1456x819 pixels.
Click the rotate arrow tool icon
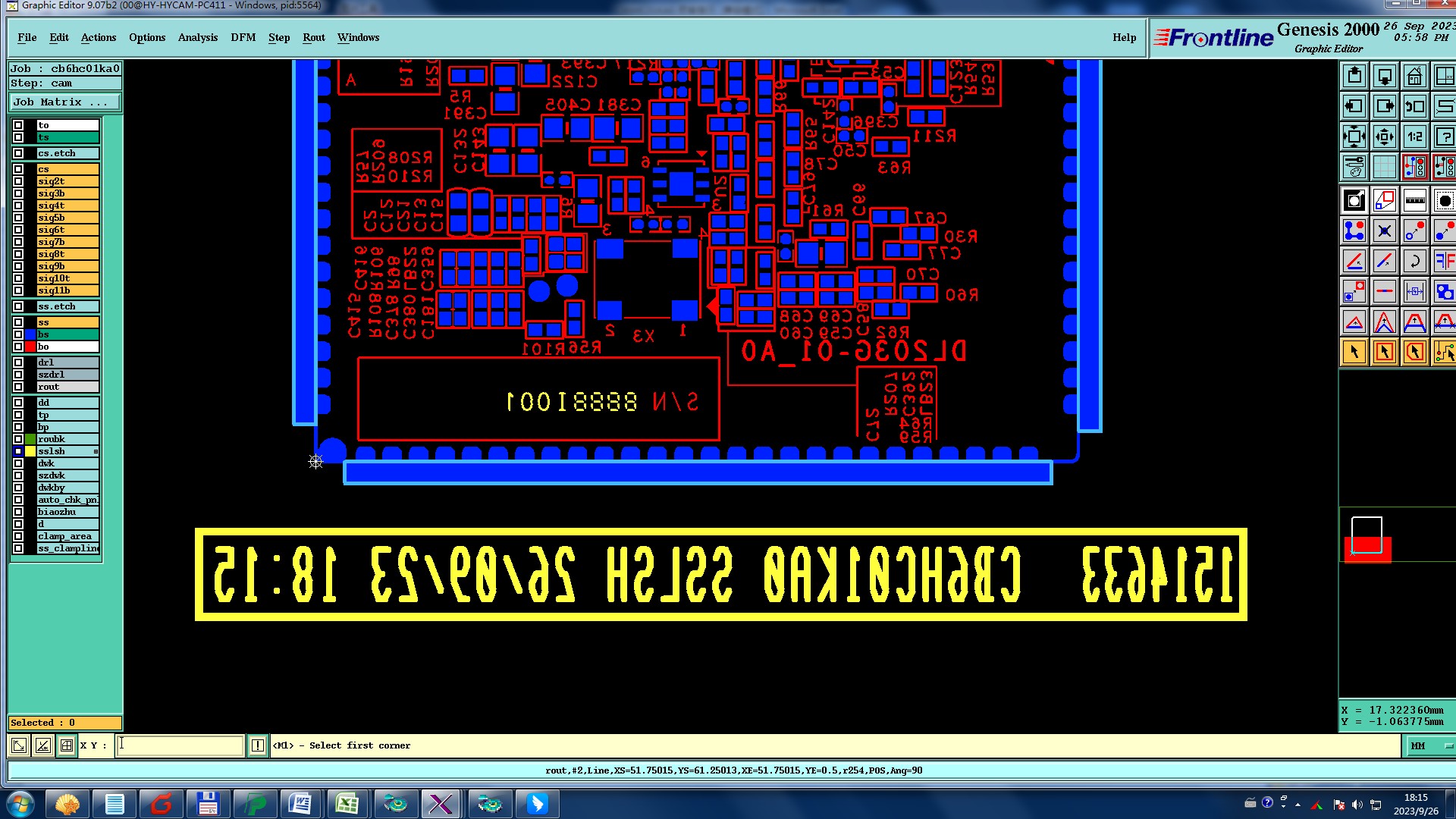point(1414,262)
